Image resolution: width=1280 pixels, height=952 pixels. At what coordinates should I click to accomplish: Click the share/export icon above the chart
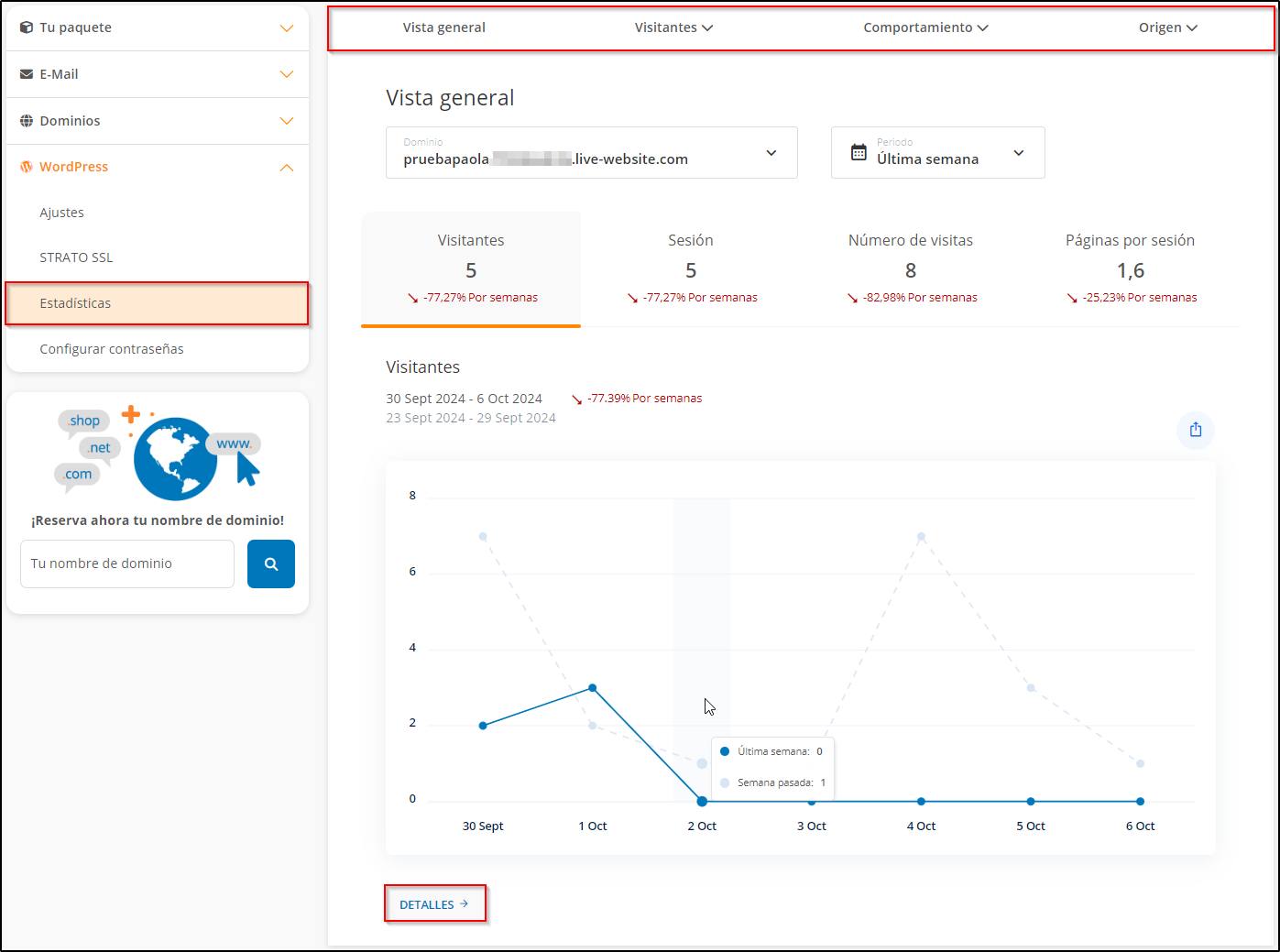[x=1196, y=430]
